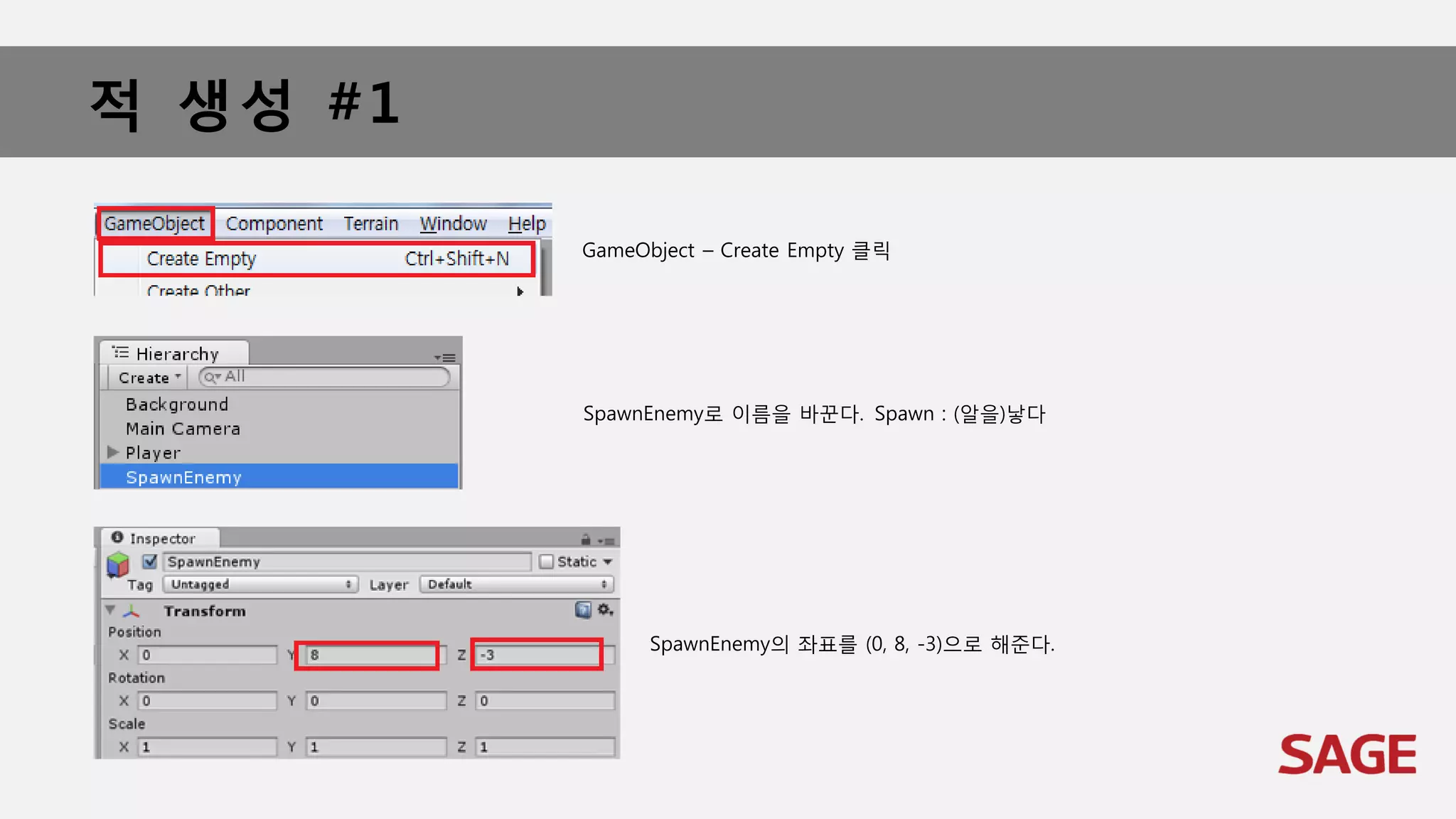Collapse the Transform component foldout

coord(110,610)
